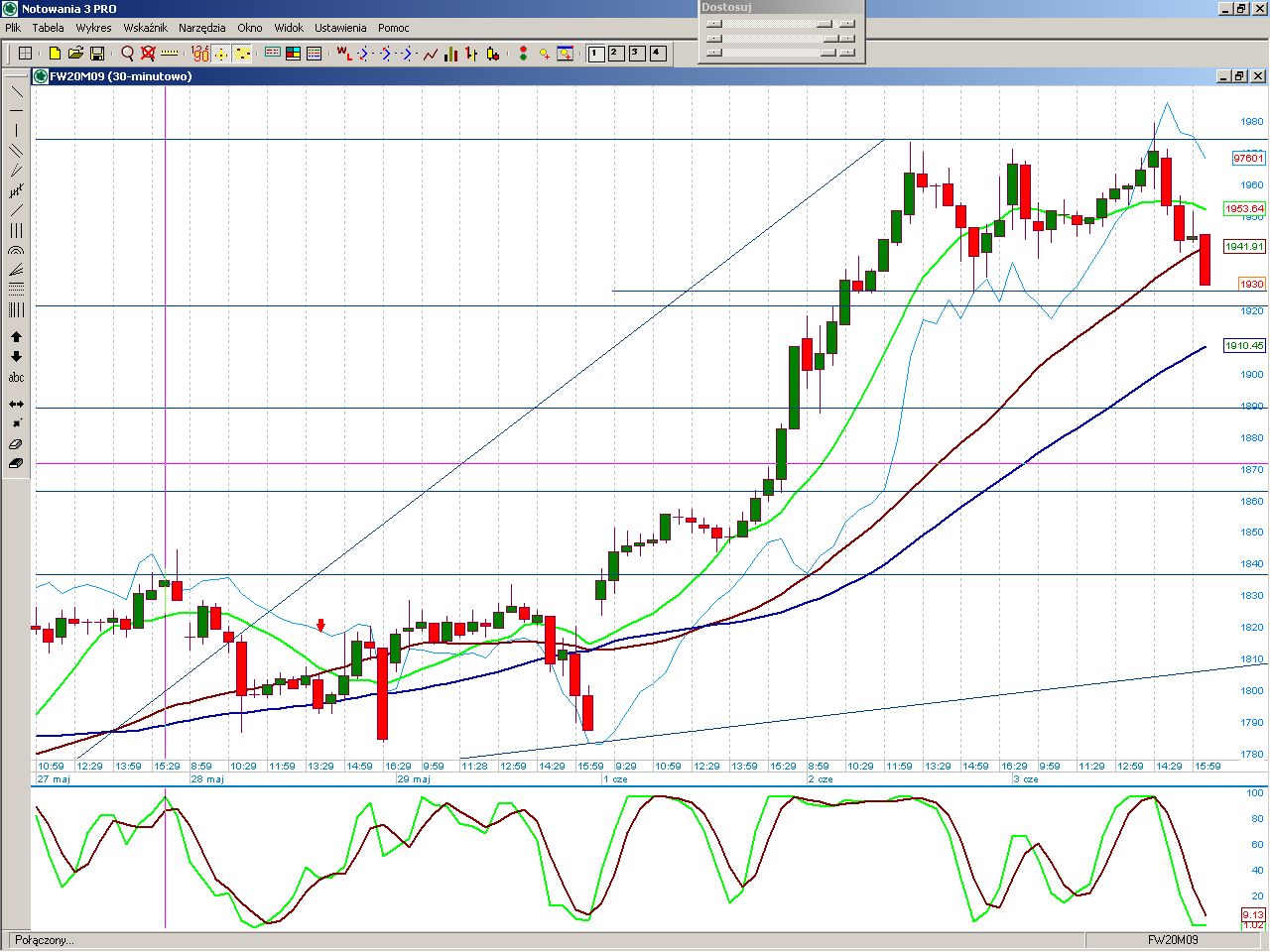The image size is (1270, 952).
Task: Switch to workspace 2 button
Action: tap(616, 54)
